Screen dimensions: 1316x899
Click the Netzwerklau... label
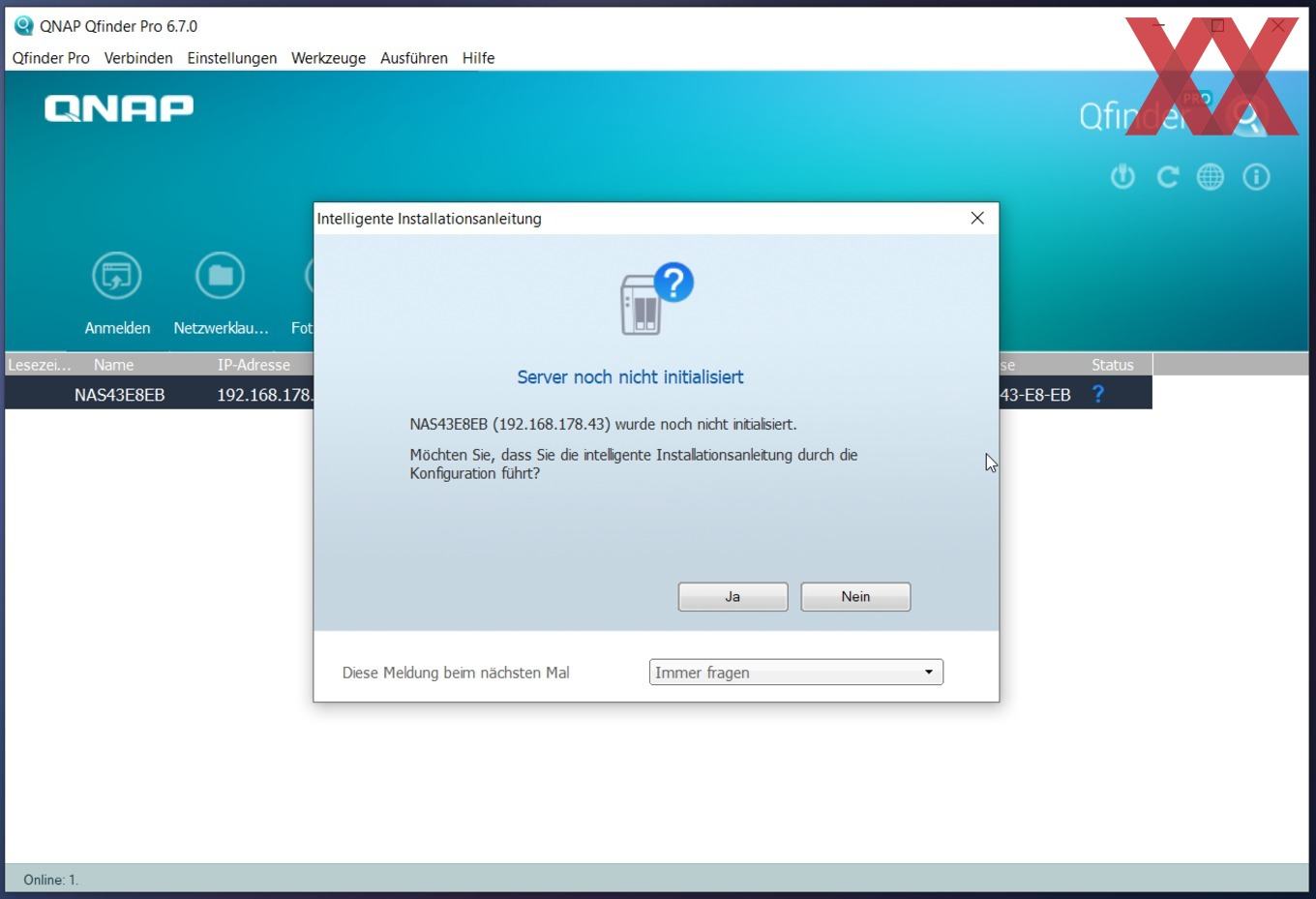click(221, 328)
